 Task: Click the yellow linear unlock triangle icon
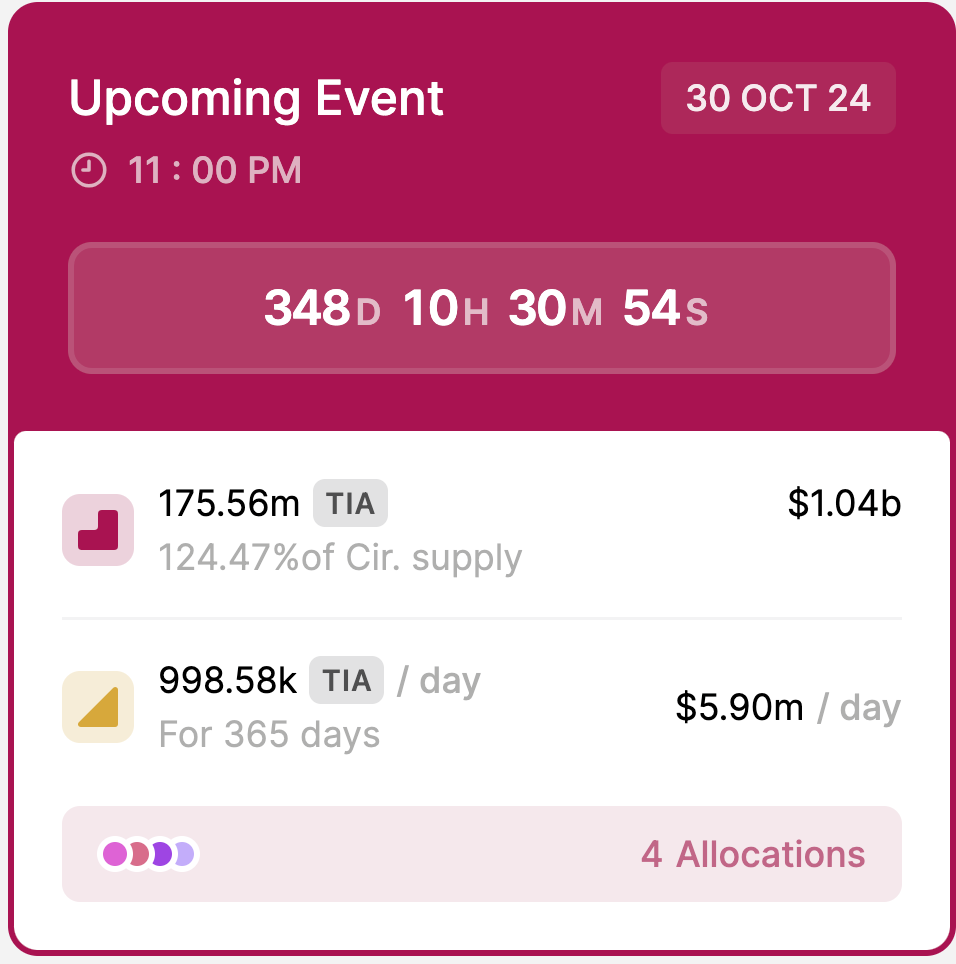pos(98,707)
